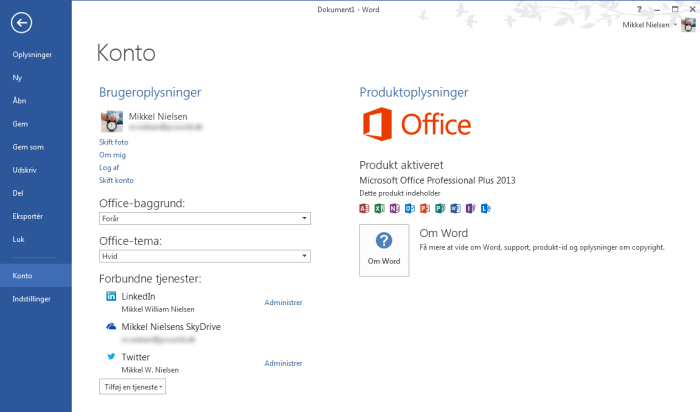Open the Office-baggrund dropdown showing Forår
This screenshot has width=700, height=412.
point(204,218)
